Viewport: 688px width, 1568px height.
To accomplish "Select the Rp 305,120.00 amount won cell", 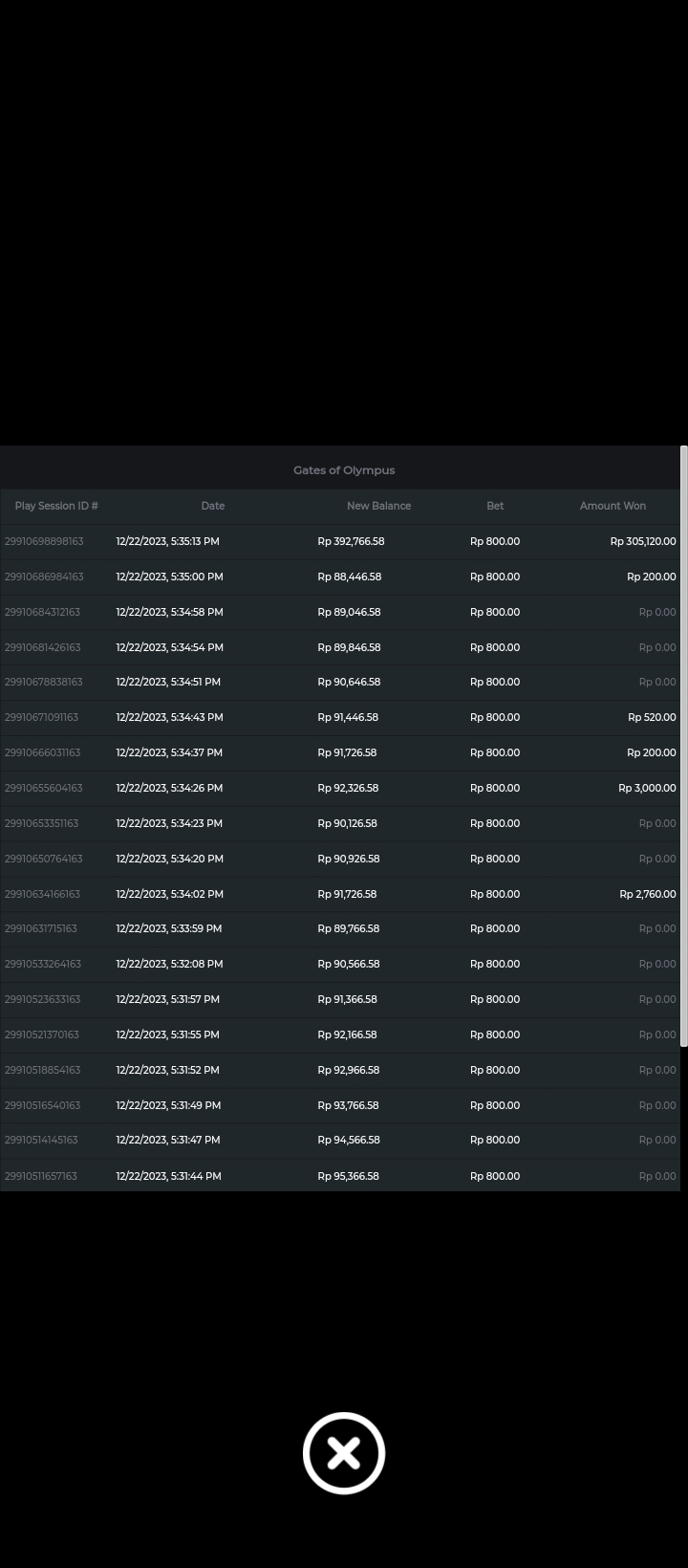I will pyautogui.click(x=642, y=541).
